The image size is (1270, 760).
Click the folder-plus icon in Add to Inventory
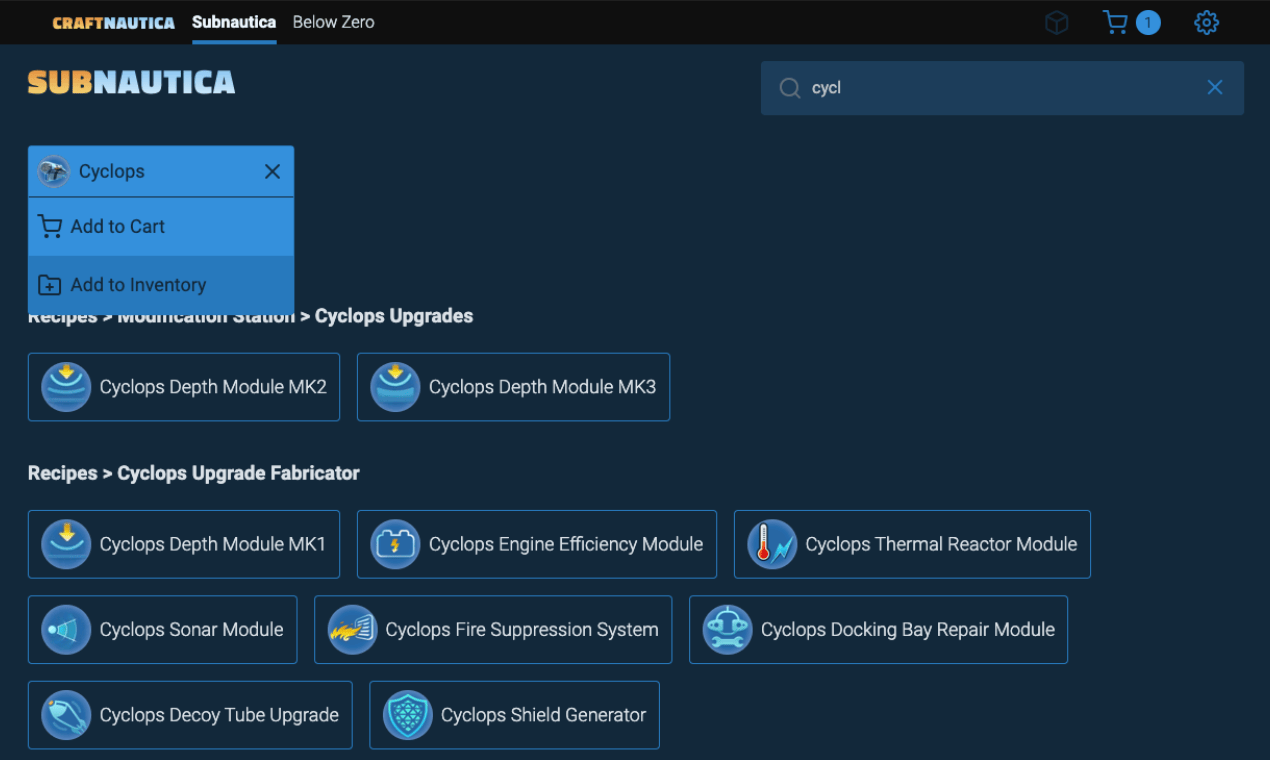point(50,285)
